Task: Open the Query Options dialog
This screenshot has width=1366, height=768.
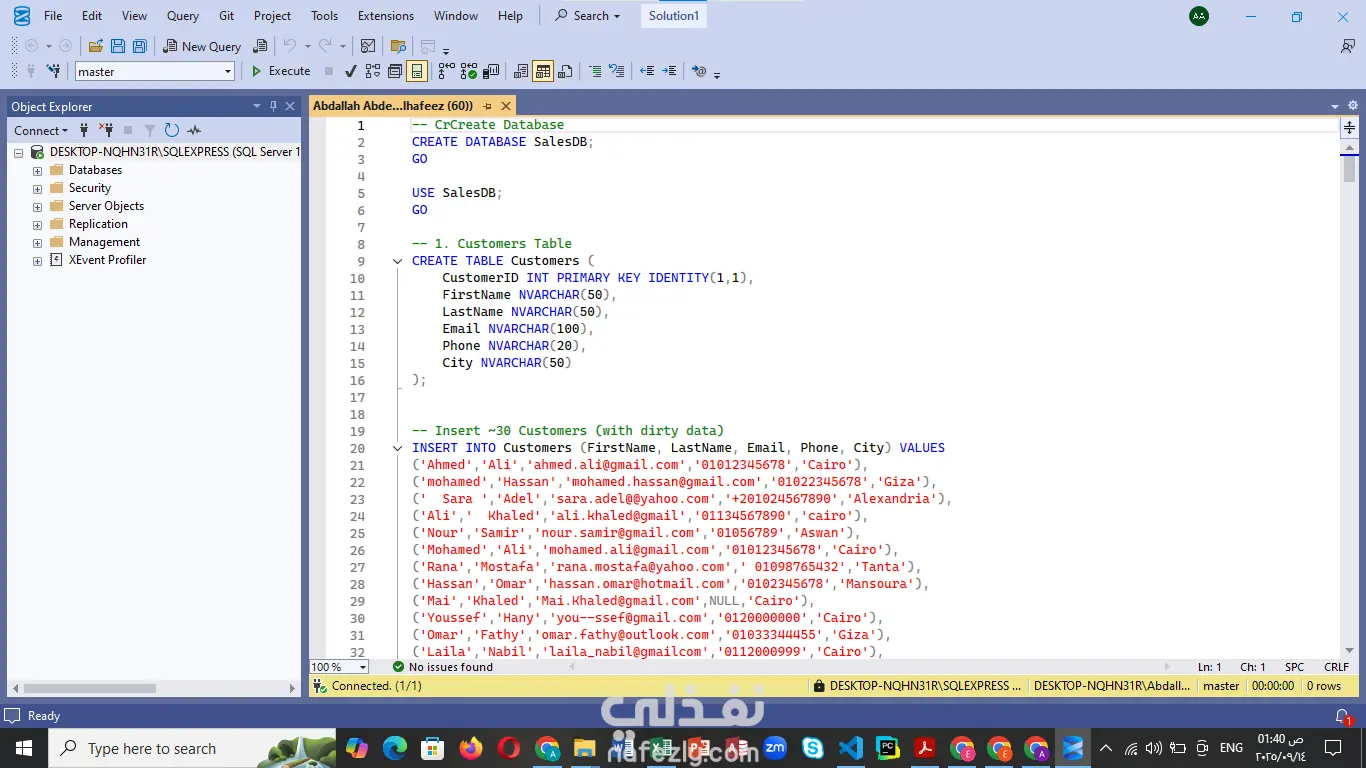Action: (395, 71)
